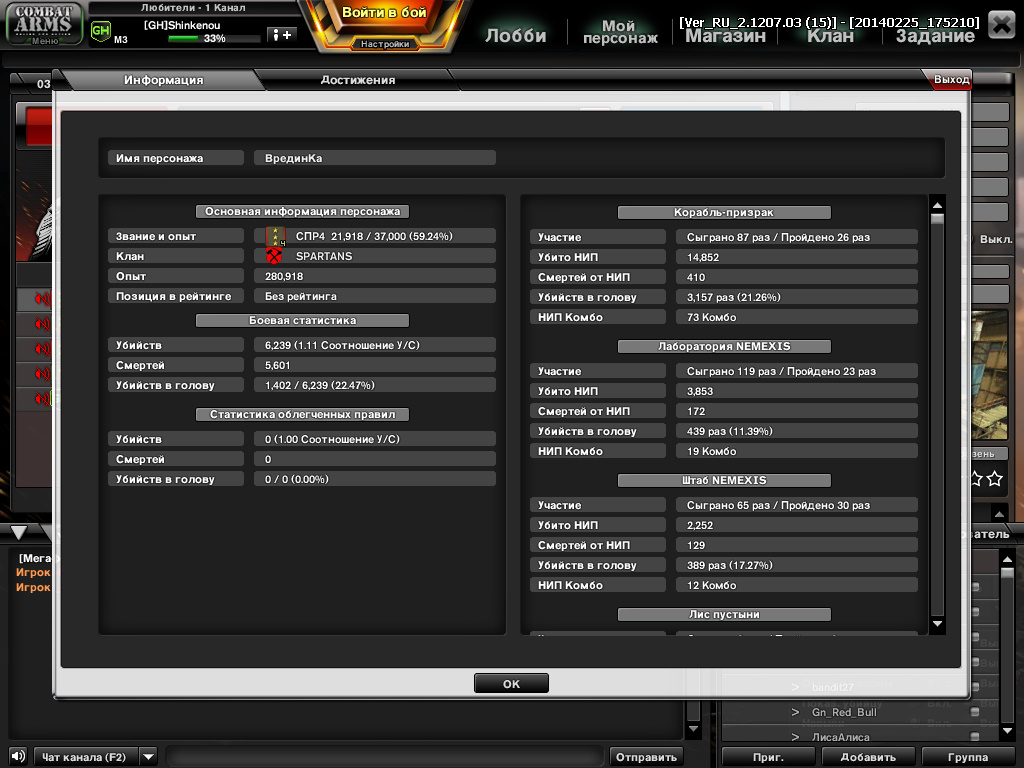Screen dimensions: 1024x768
Task: Select player Gn_Red_Bull in the list
Action: click(x=844, y=712)
